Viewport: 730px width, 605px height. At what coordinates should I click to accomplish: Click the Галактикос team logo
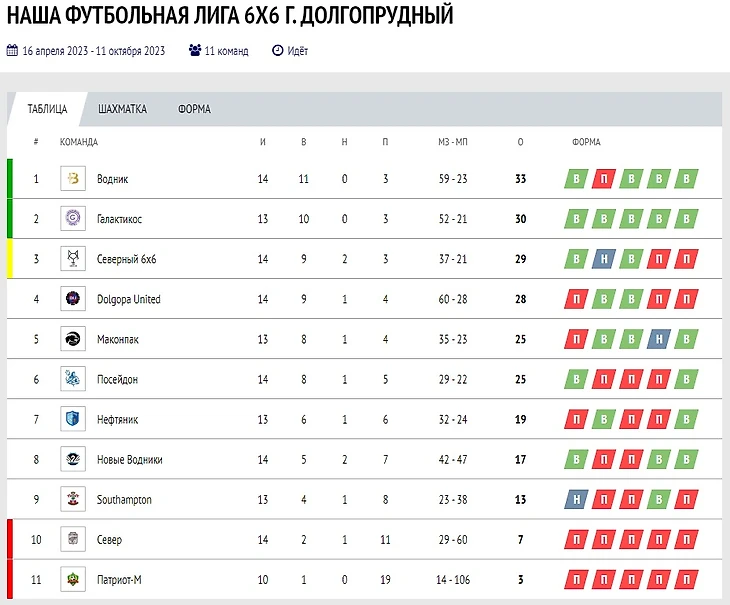pyautogui.click(x=72, y=219)
